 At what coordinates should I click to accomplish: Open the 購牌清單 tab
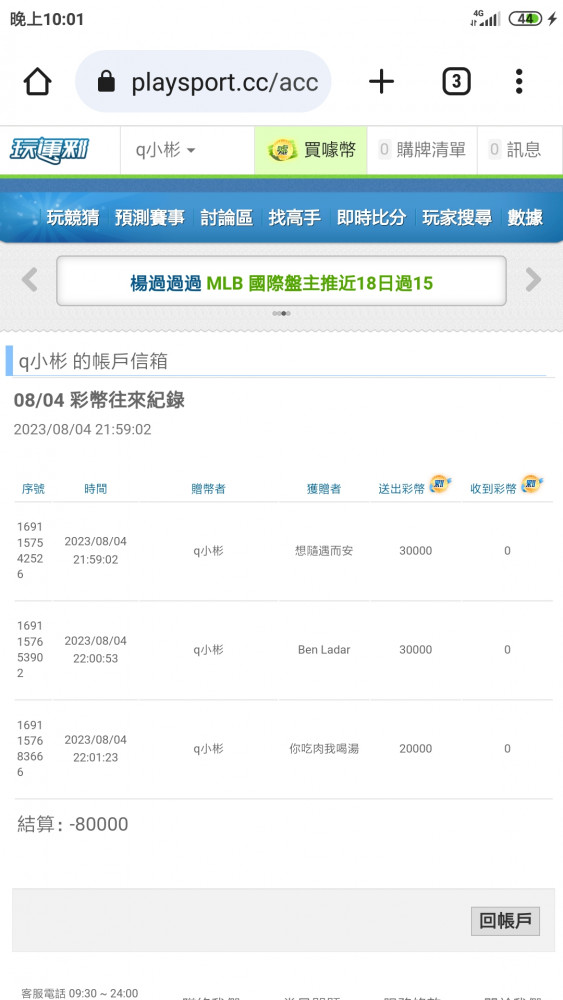tap(422, 151)
